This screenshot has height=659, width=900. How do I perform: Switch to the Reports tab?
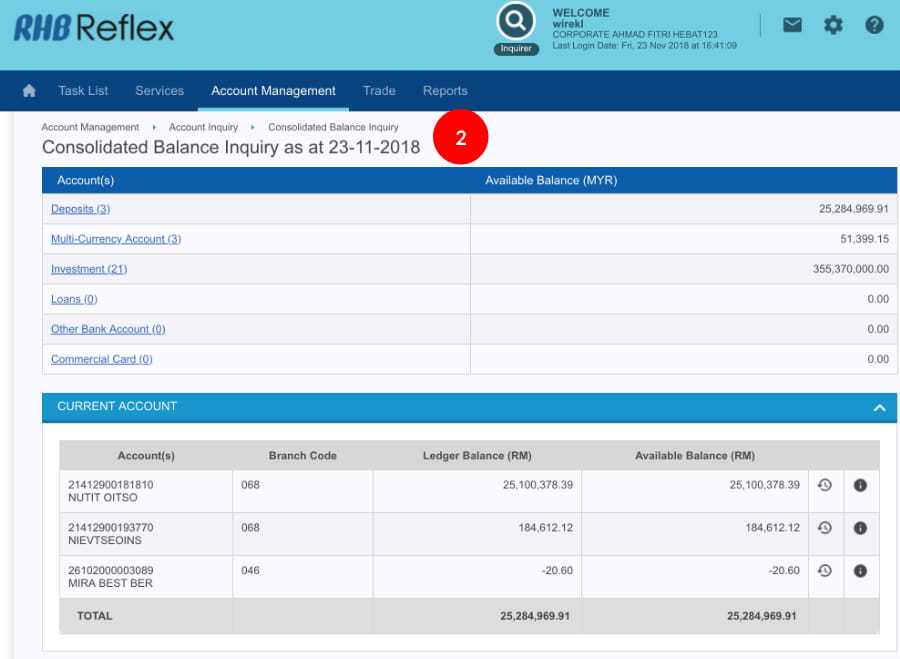445,91
